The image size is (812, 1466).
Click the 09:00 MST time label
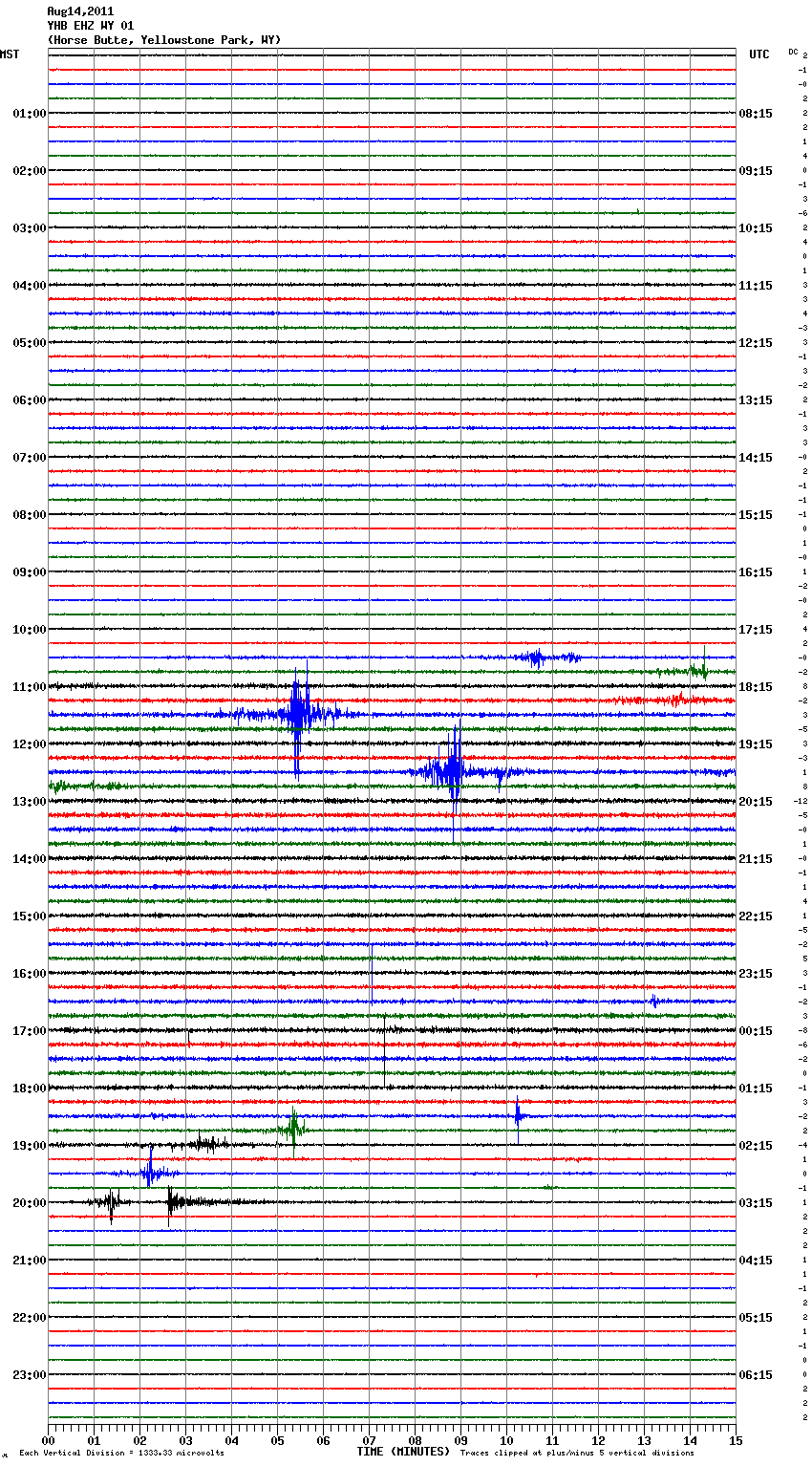29,572
